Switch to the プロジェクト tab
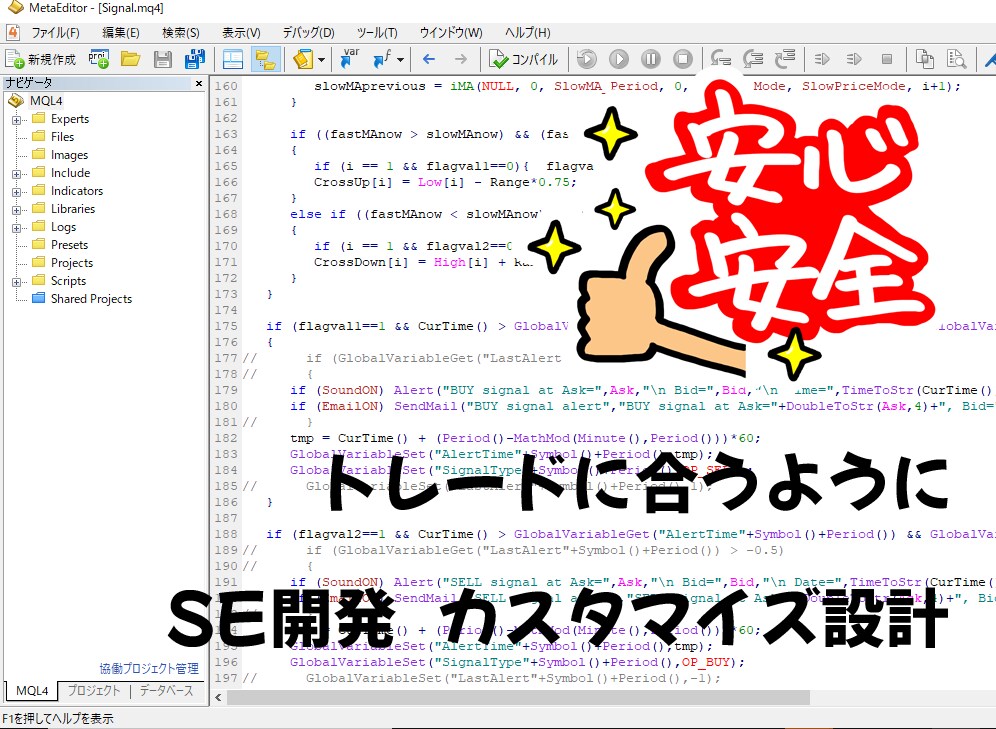Viewport: 996px width, 729px height. point(93,691)
